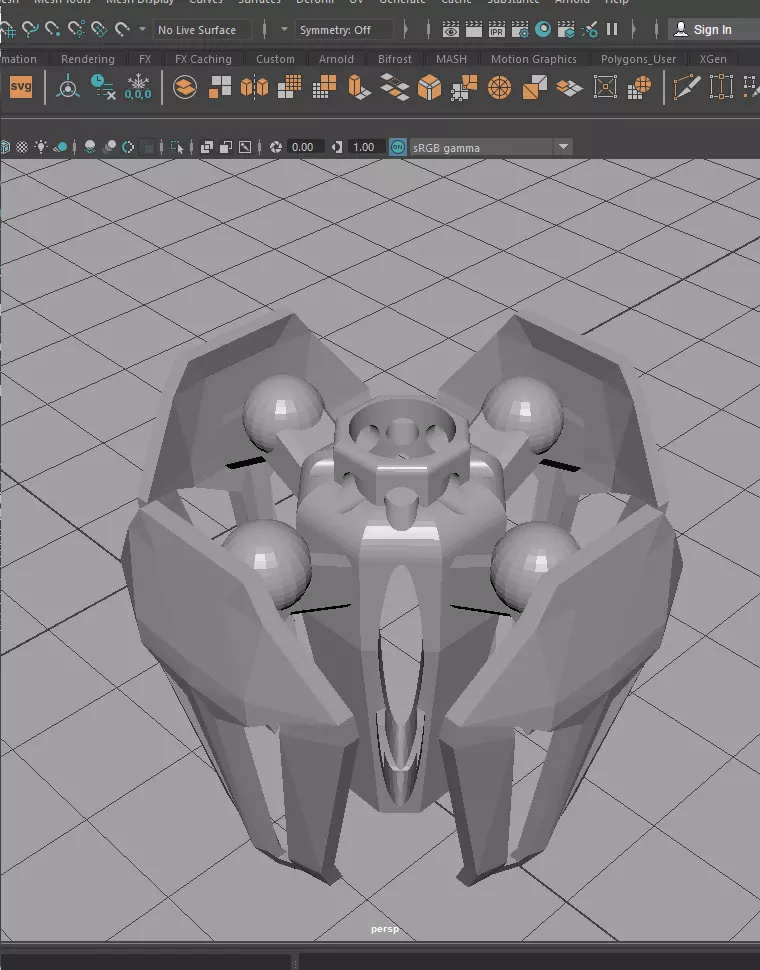Click the gamma icon beside 1.00
Viewport: 760px width, 970px height.
[337, 147]
